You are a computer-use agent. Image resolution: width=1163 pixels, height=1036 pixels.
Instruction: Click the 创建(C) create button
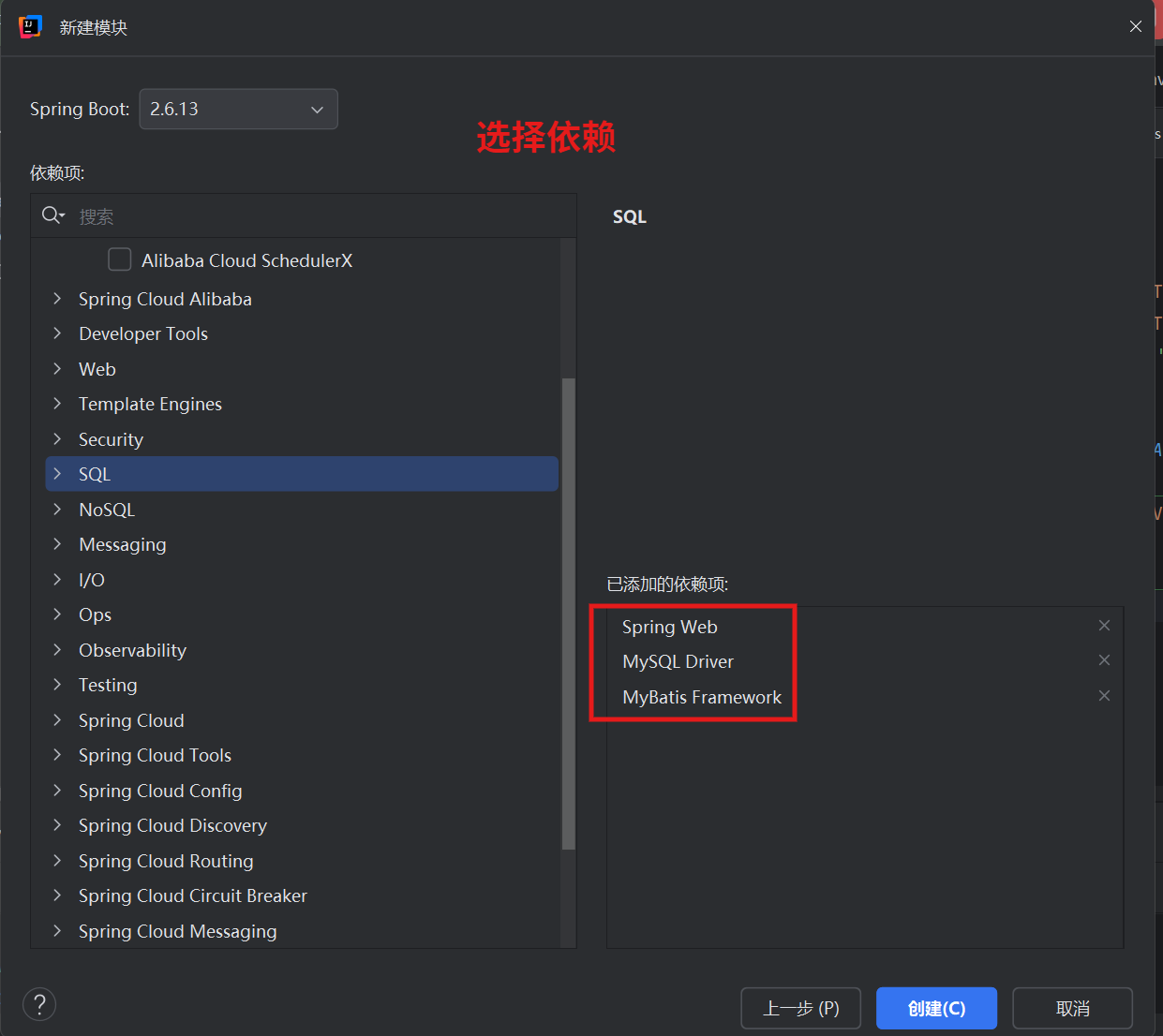pos(936,1008)
